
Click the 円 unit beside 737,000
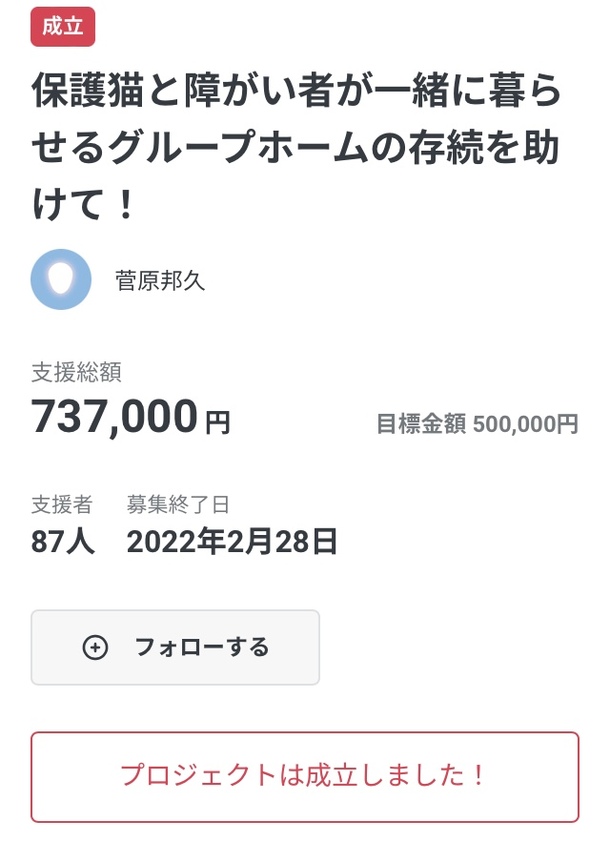pos(217,423)
